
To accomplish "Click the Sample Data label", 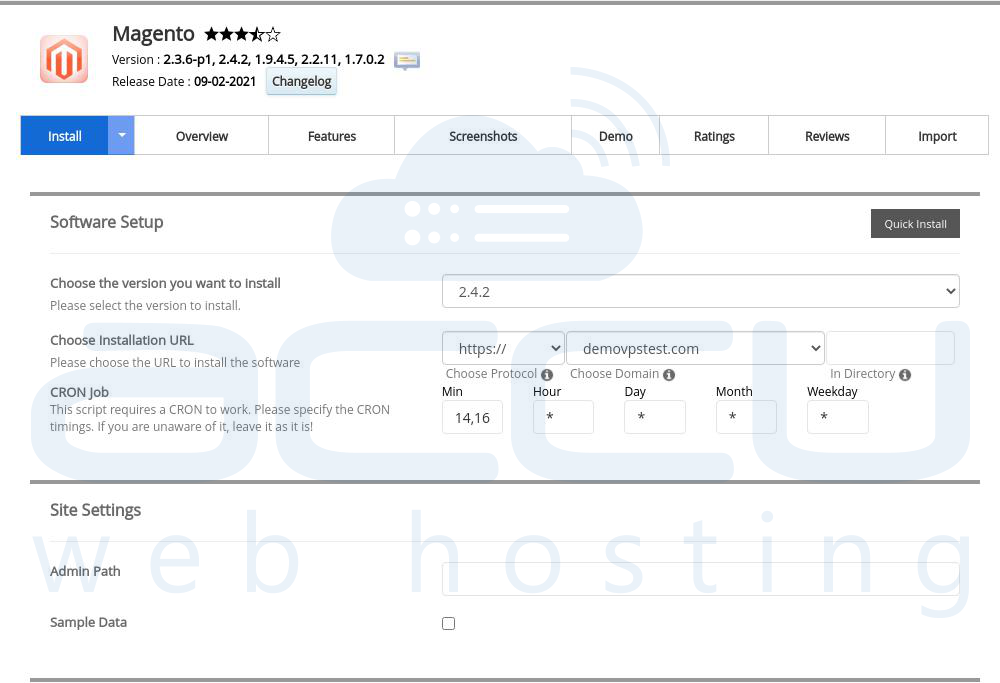I will (x=88, y=622).
